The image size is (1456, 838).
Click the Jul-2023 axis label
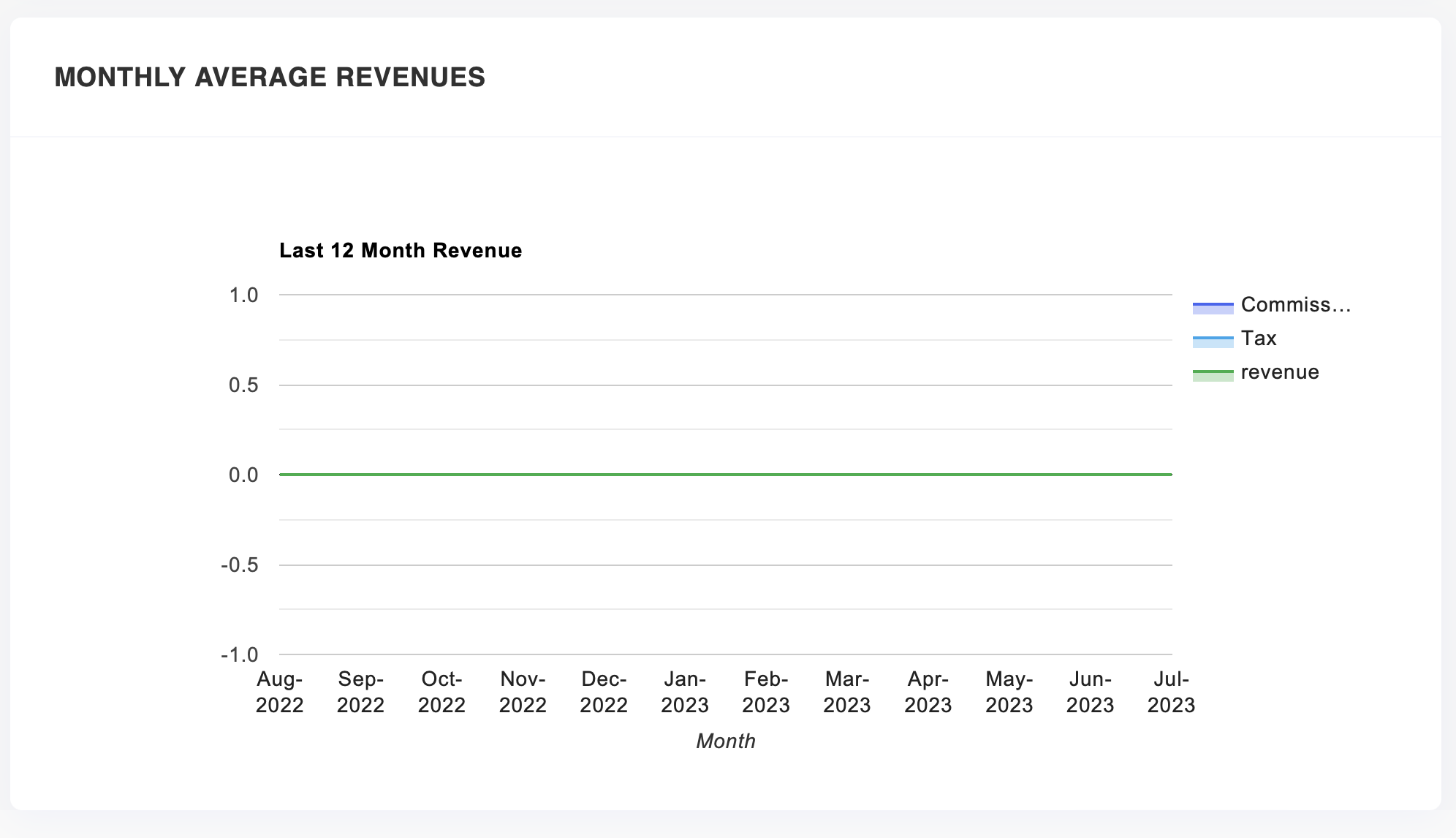(1171, 692)
